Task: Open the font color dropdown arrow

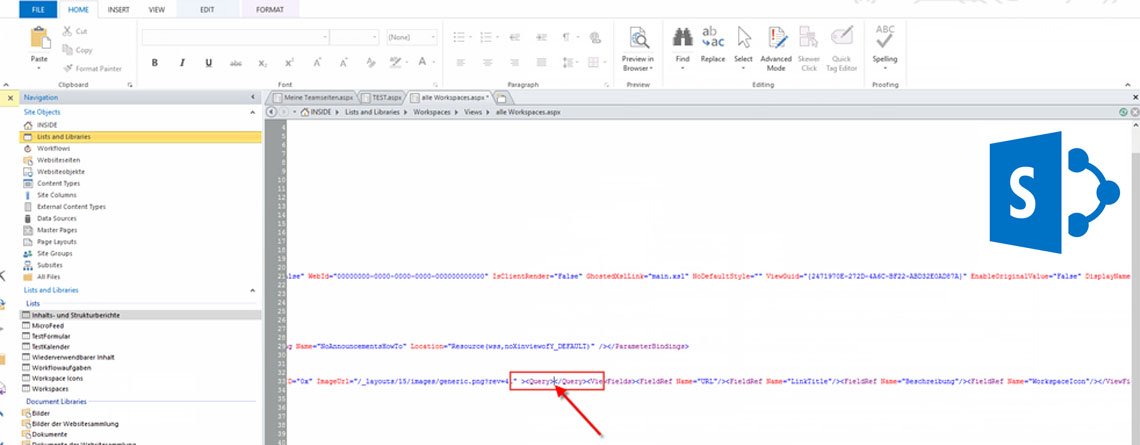Action: (433, 63)
